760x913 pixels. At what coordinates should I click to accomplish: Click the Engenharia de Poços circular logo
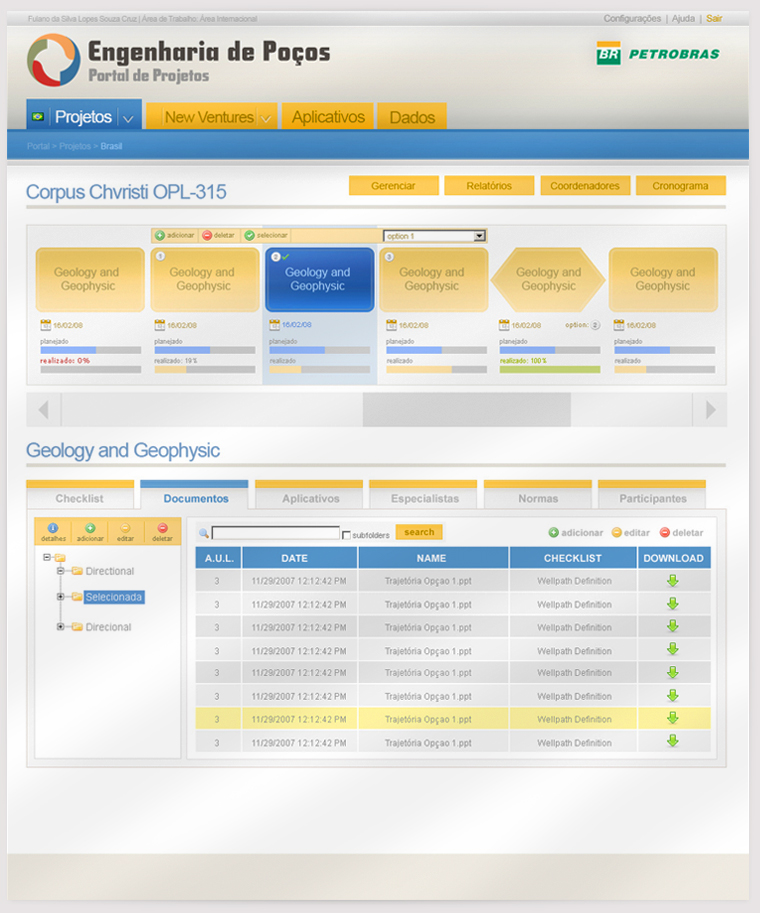click(54, 59)
